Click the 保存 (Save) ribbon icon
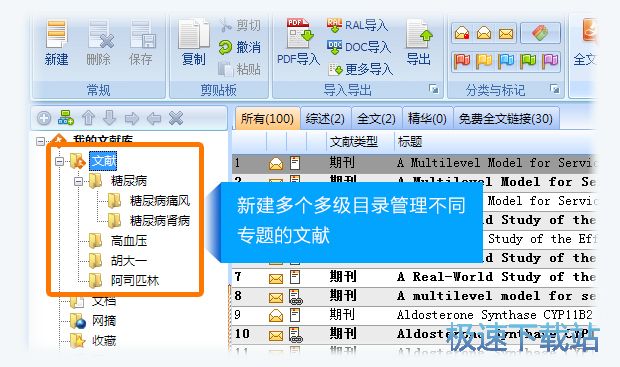The height and width of the screenshot is (367, 620). pyautogui.click(x=141, y=43)
